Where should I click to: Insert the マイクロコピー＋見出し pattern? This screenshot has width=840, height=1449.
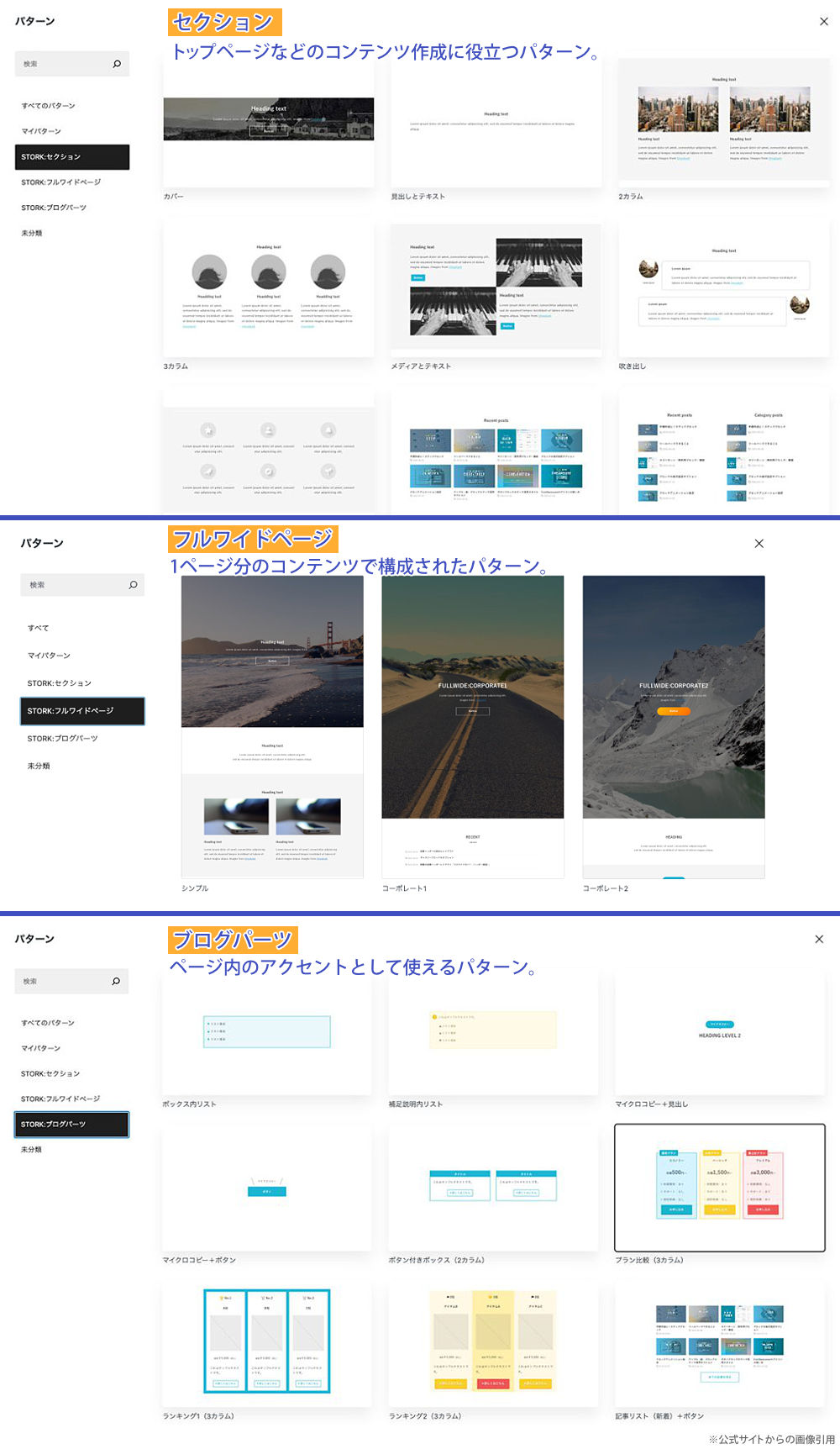point(720,1032)
